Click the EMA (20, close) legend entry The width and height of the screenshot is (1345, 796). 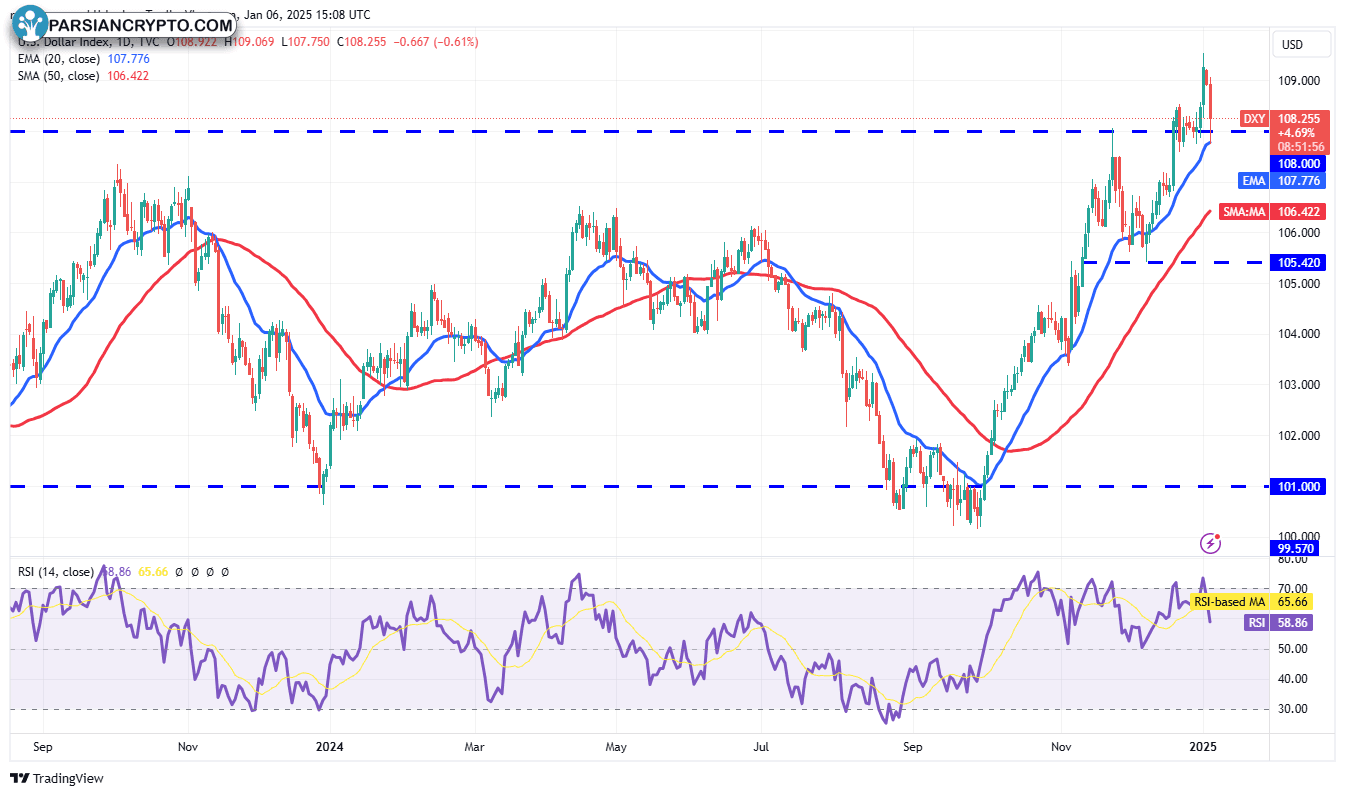[60, 59]
